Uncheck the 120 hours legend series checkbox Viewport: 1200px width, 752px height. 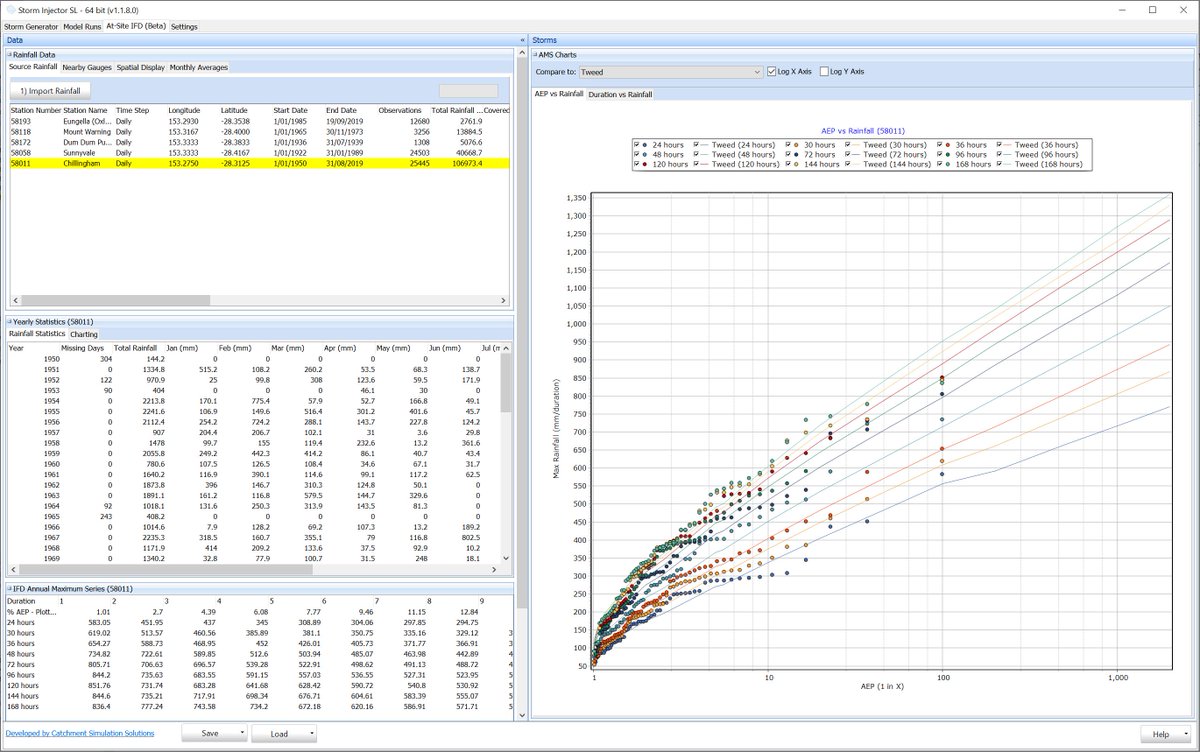pyautogui.click(x=637, y=164)
